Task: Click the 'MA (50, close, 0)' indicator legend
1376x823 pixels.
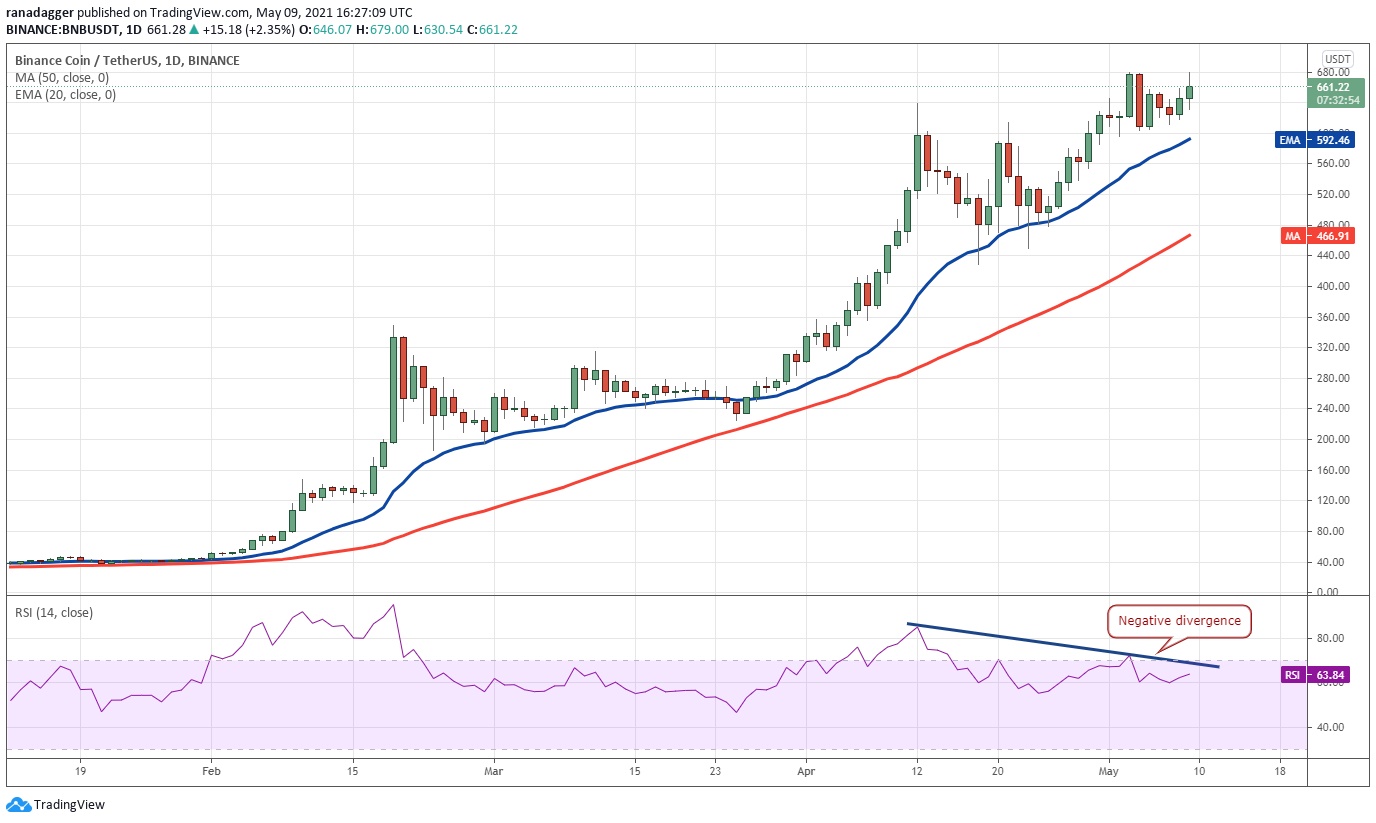Action: (x=62, y=78)
